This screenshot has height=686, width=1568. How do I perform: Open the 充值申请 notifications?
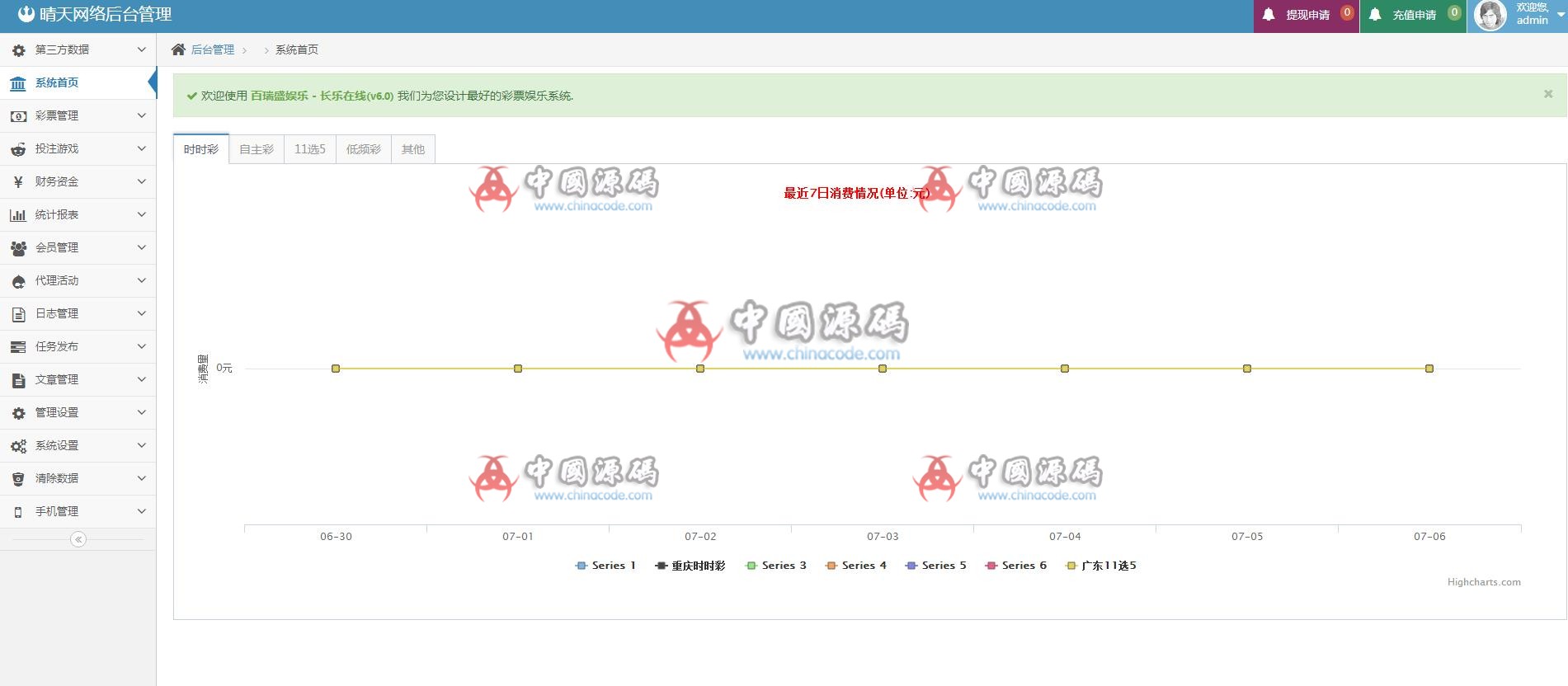[1413, 16]
